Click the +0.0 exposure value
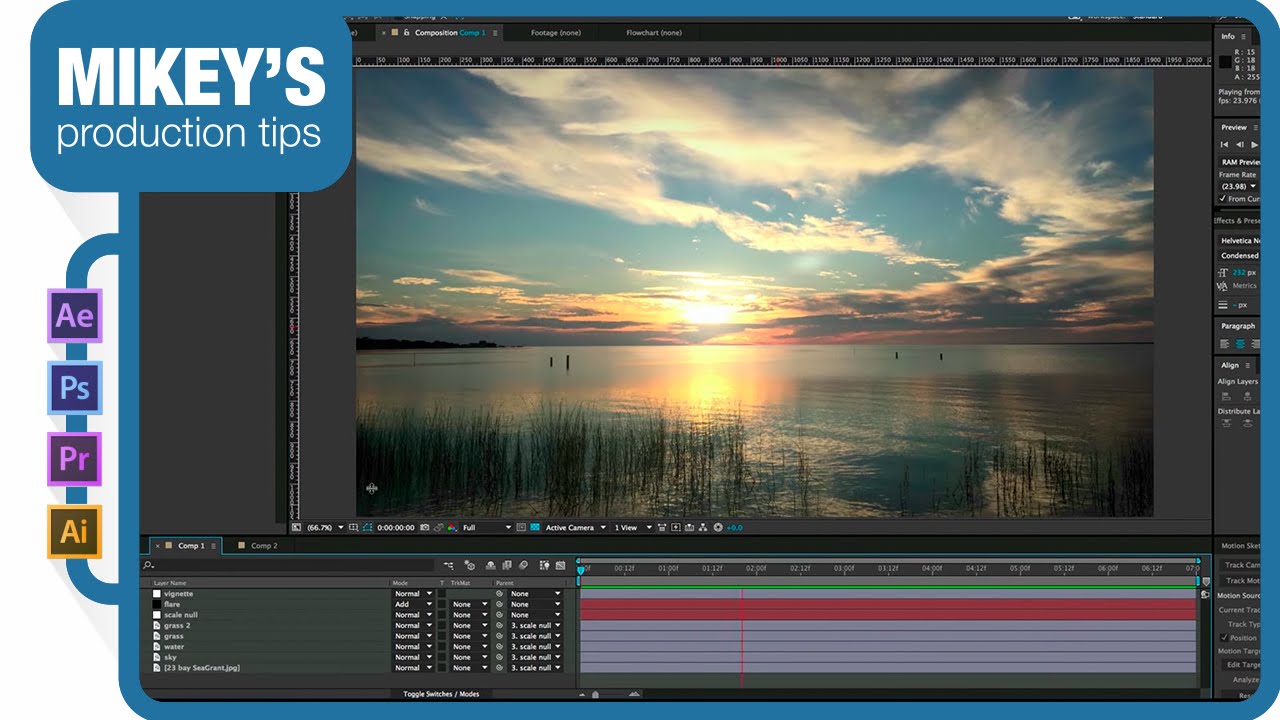The height and width of the screenshot is (720, 1280). 734,527
